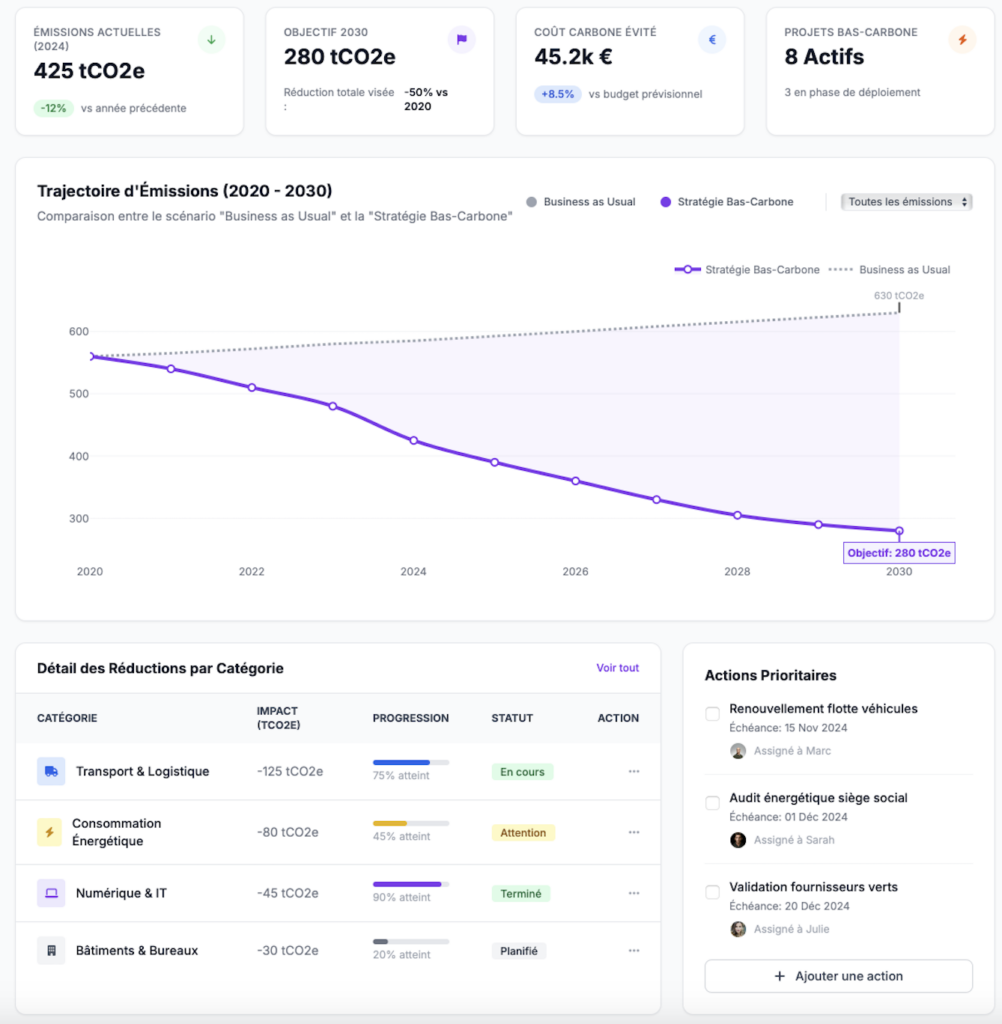
Task: Click the euro icon on Coût Carbone Évité card
Action: (x=712, y=40)
